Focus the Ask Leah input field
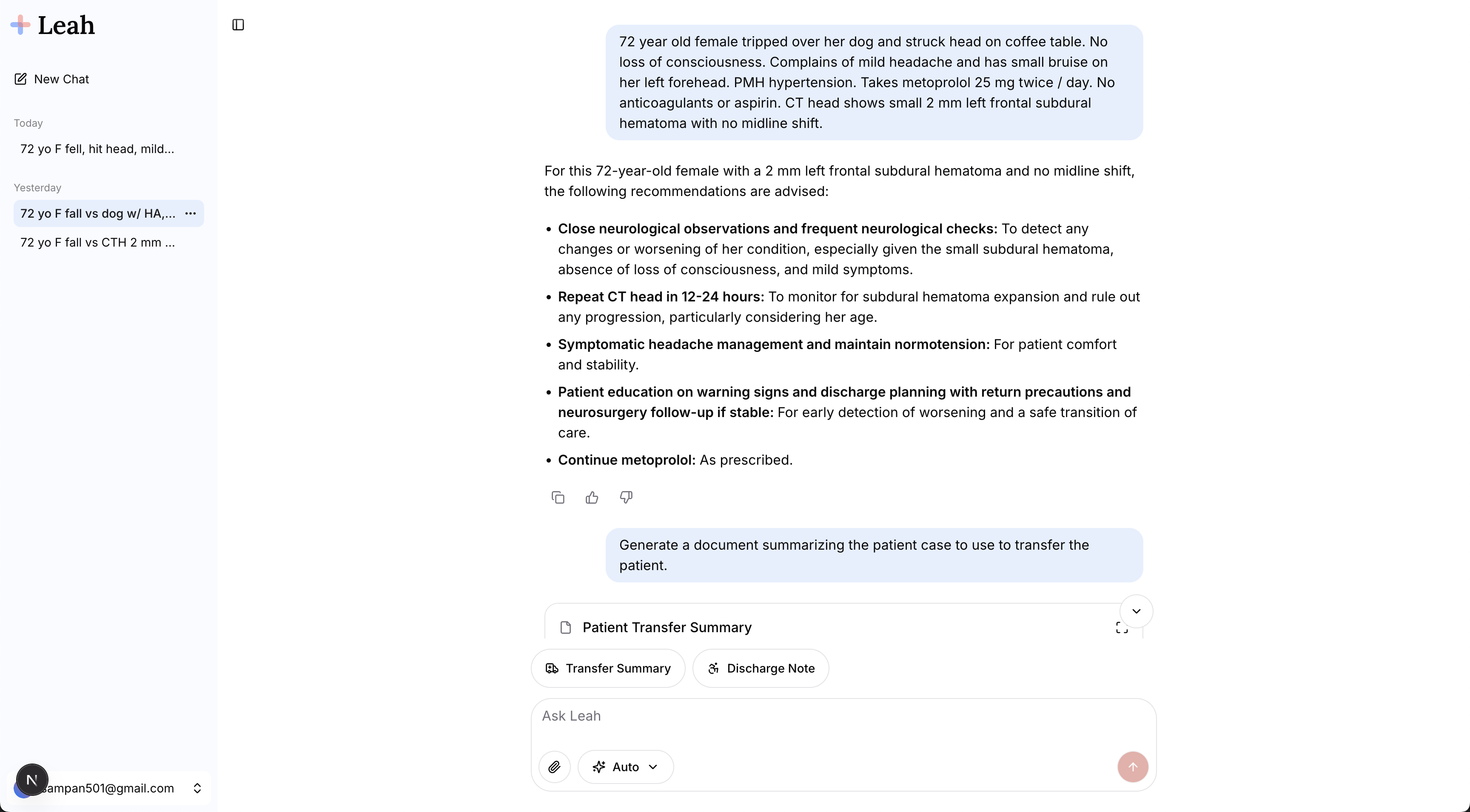Image resolution: width=1470 pixels, height=812 pixels. point(827,716)
